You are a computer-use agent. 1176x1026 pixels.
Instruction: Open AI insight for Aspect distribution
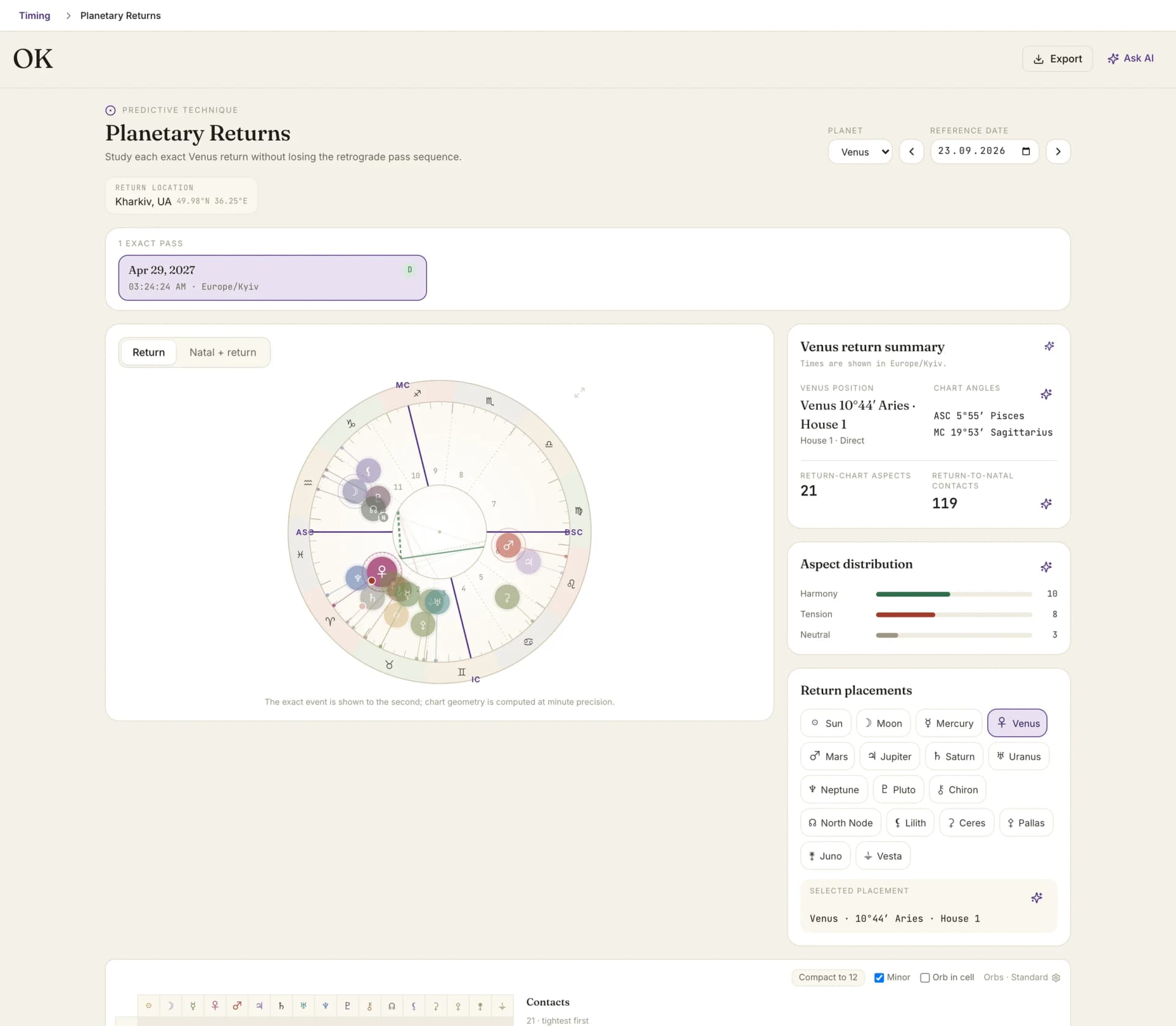click(1046, 567)
